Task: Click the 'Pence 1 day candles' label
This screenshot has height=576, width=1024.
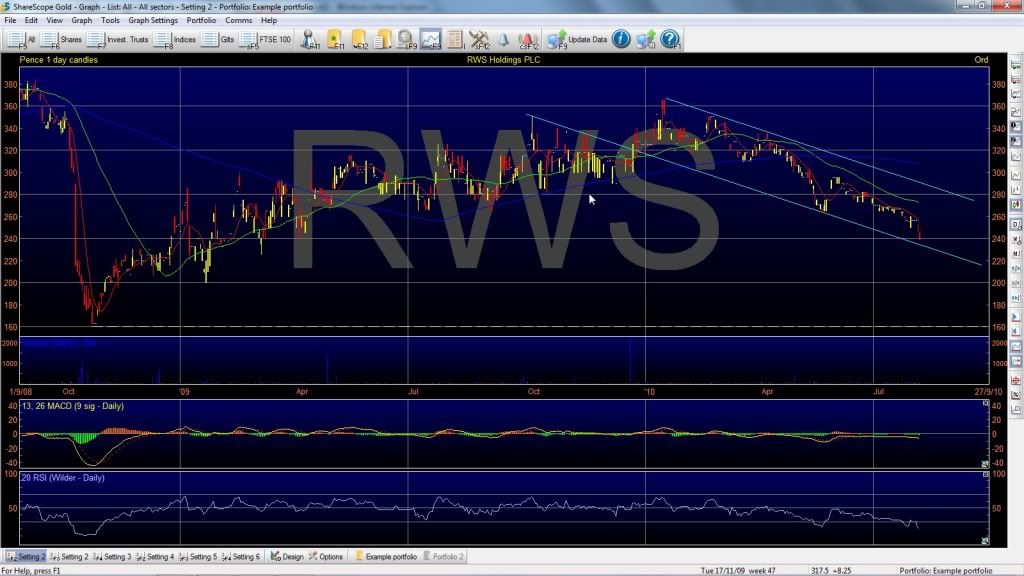Action: click(59, 59)
